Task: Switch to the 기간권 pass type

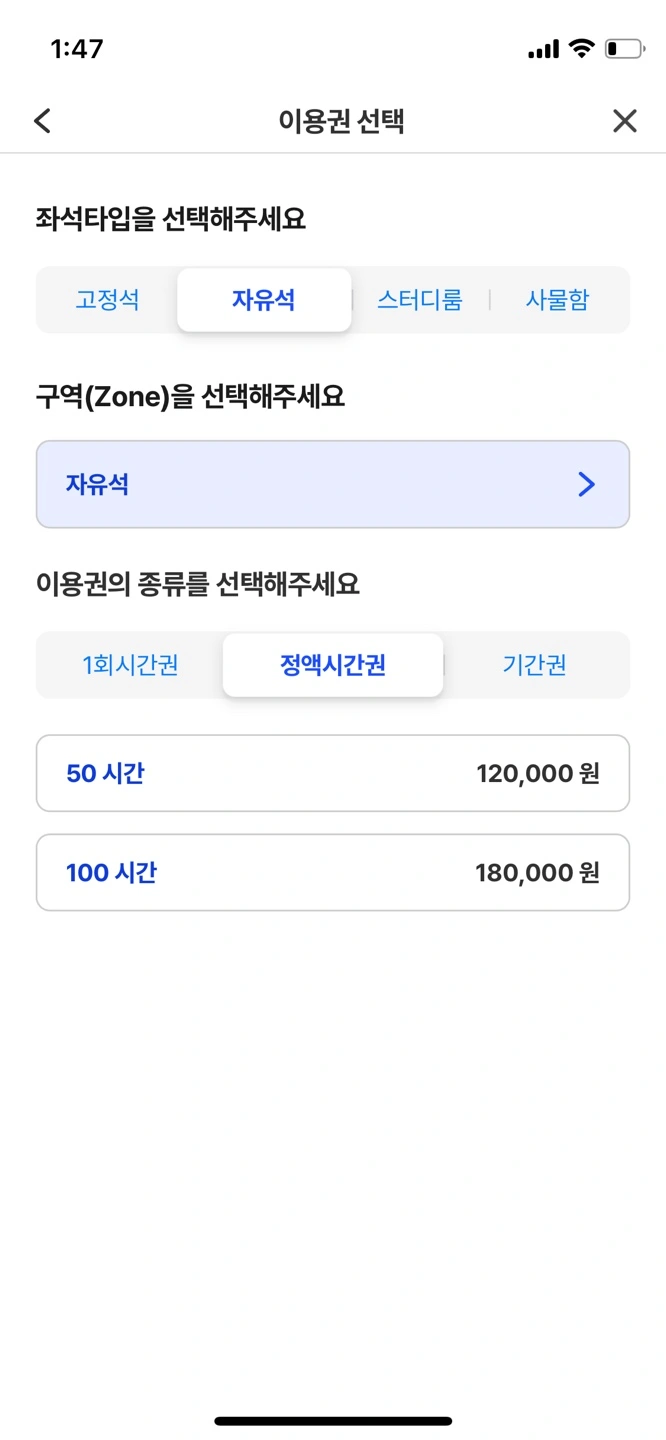Action: (535, 665)
